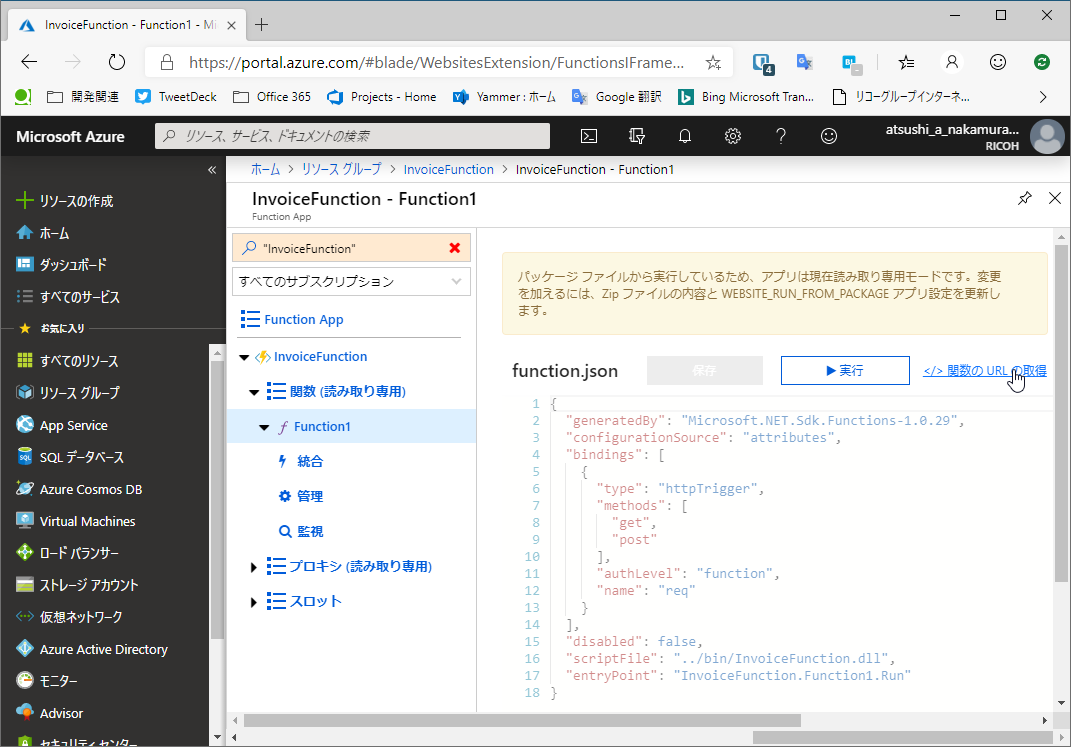Open 仮想ネットワーク in sidebar

tap(69, 617)
